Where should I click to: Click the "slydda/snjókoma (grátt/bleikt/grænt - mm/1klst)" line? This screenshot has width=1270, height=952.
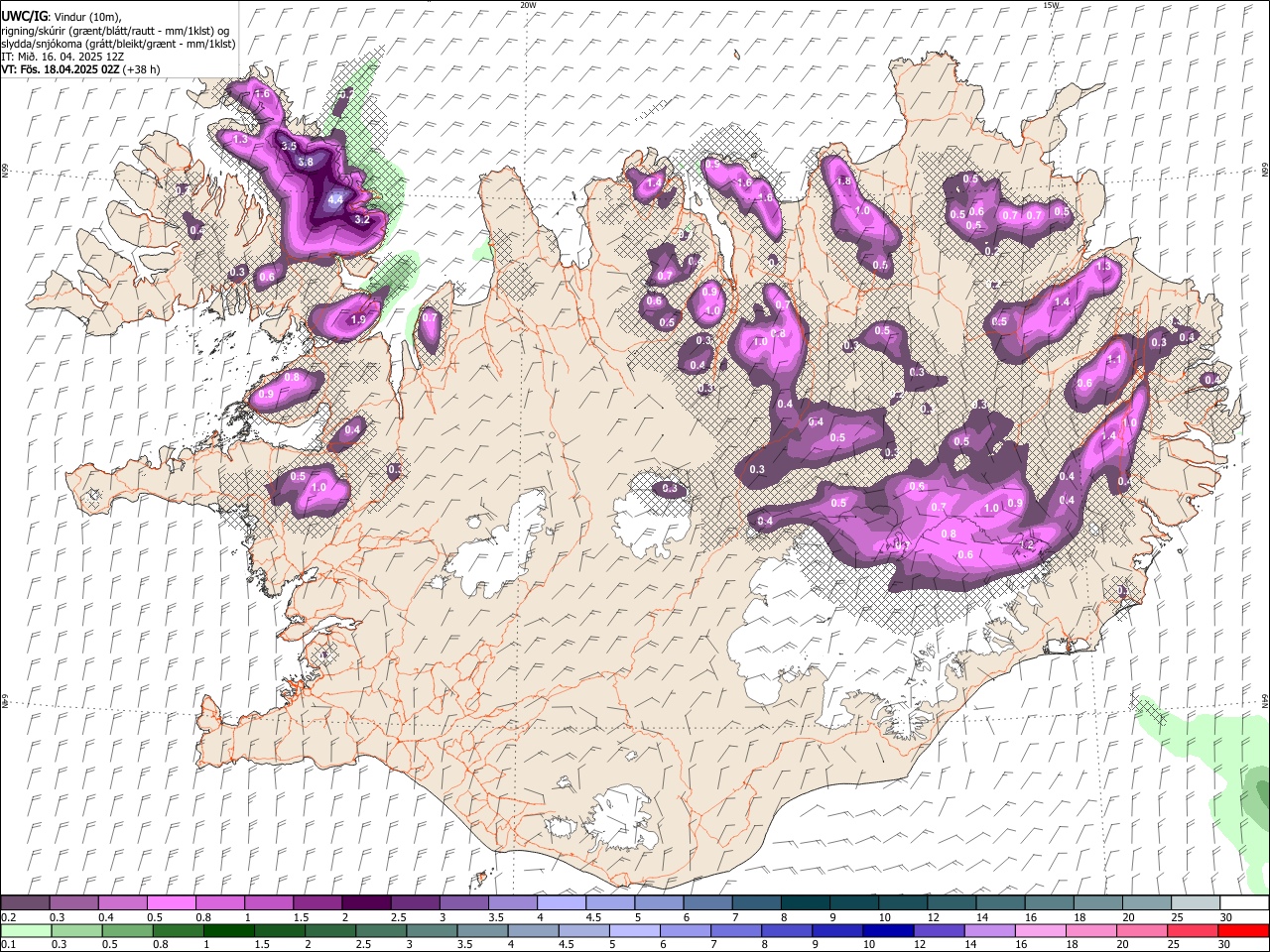118,44
